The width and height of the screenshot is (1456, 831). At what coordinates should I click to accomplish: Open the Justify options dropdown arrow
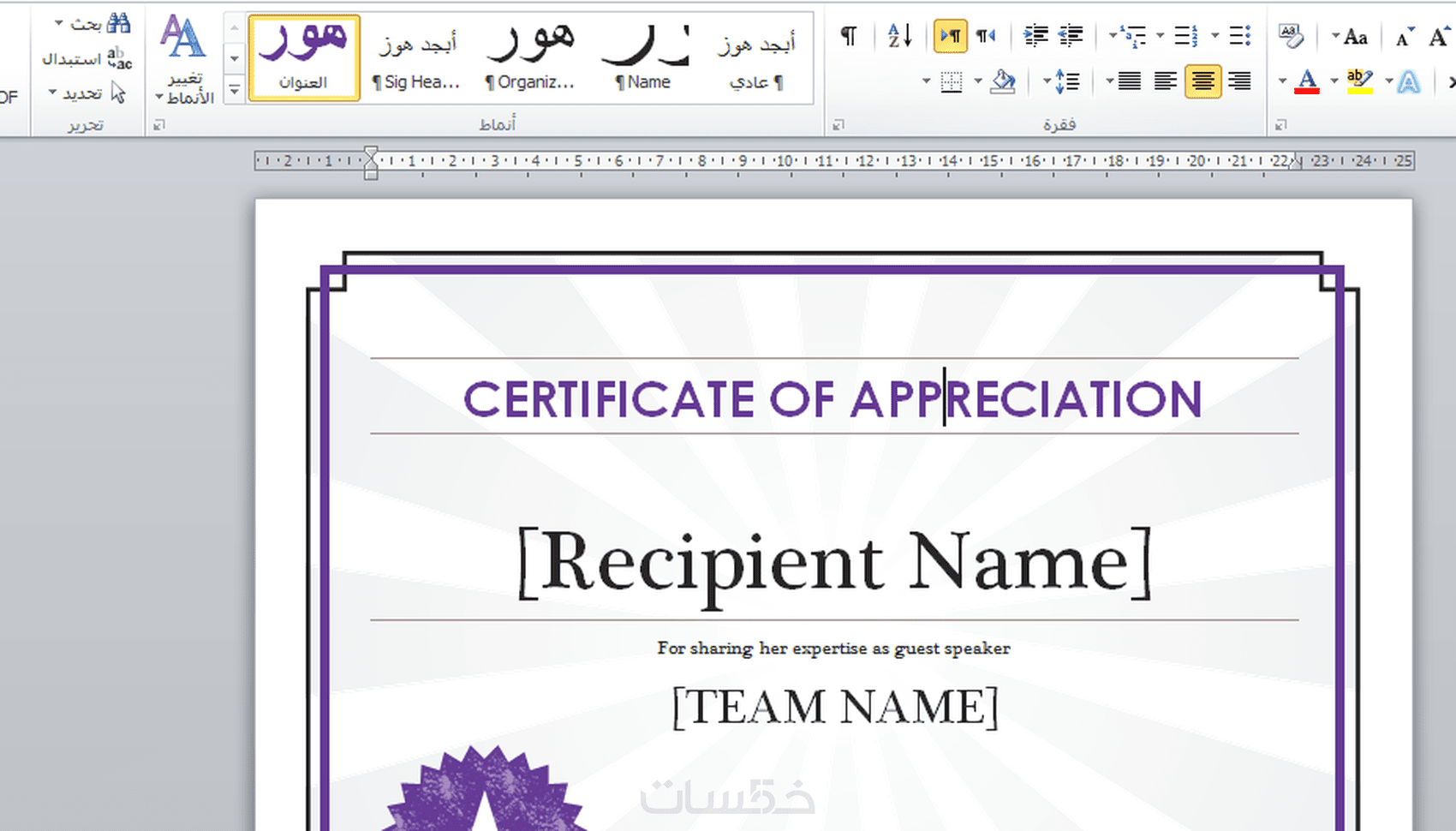[1109, 81]
